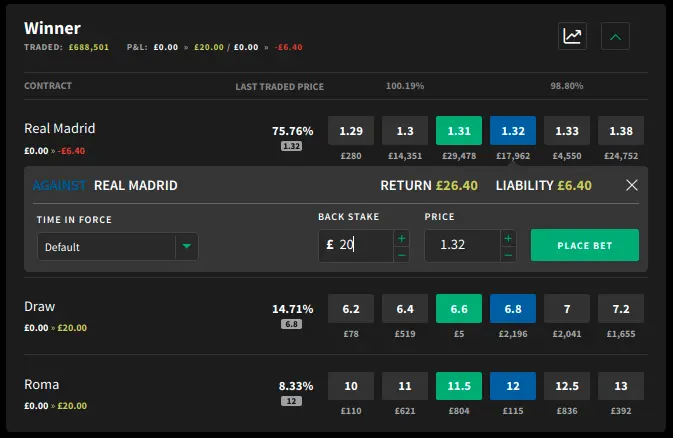The image size is (673, 438).
Task: Click Real Madrid's -£6.40 P&L
Action: [x=71, y=151]
